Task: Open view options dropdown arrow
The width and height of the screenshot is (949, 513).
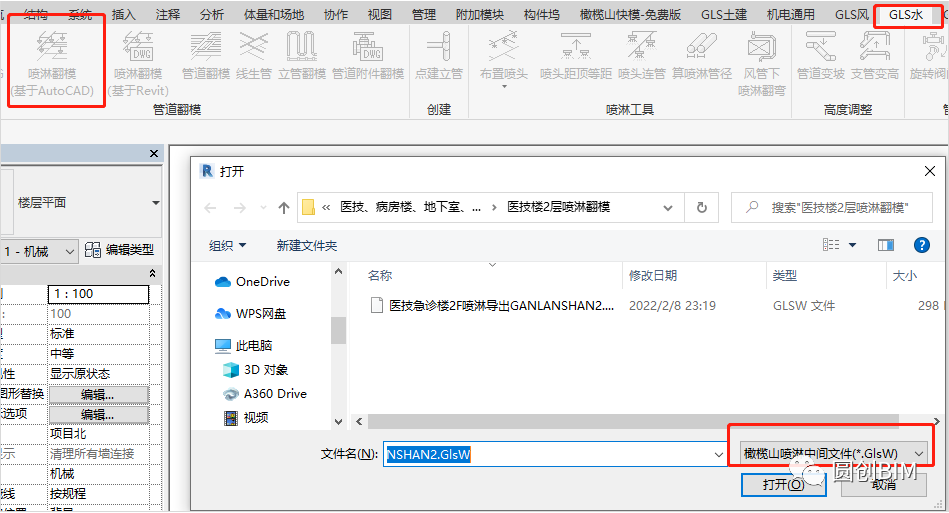Action: click(x=852, y=245)
